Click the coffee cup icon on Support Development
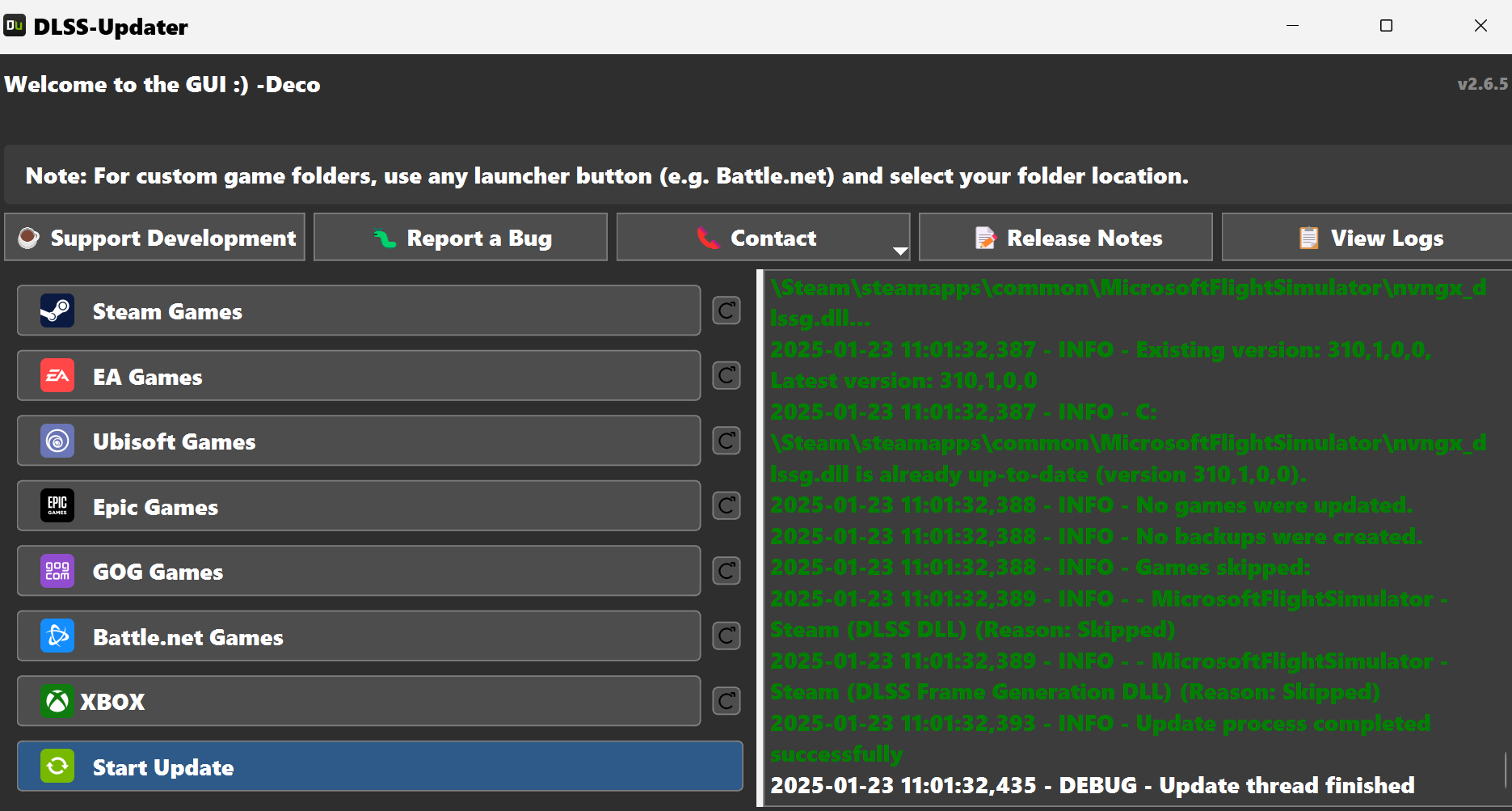Viewport: 1512px width, 811px height. 28,238
